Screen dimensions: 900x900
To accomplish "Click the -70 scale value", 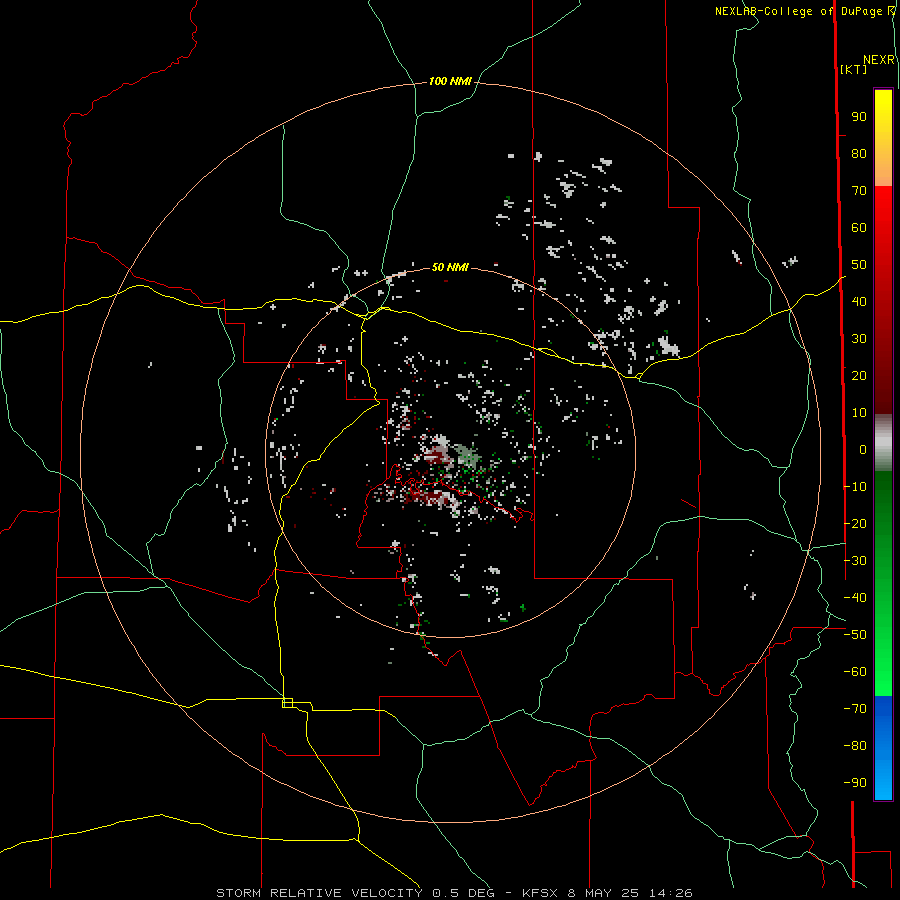I will click(855, 709).
